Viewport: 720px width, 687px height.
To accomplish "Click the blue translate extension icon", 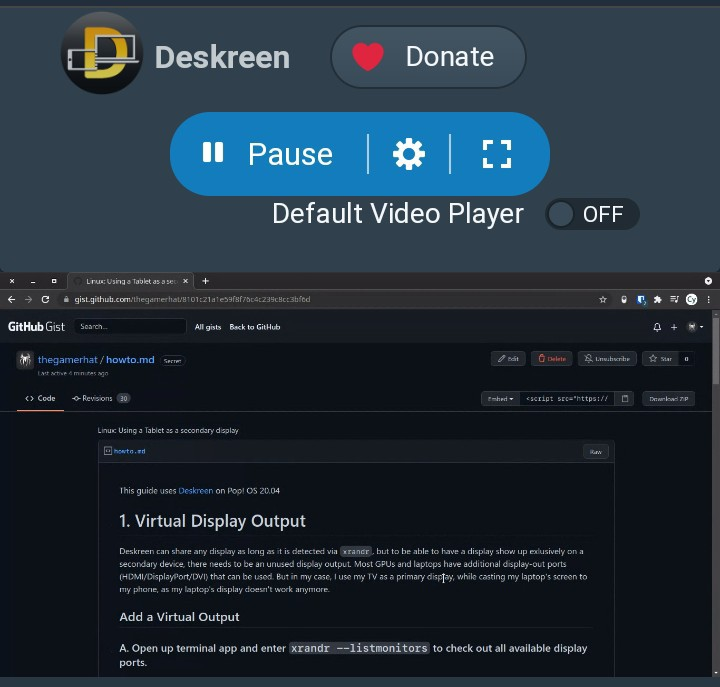I will [x=641, y=299].
